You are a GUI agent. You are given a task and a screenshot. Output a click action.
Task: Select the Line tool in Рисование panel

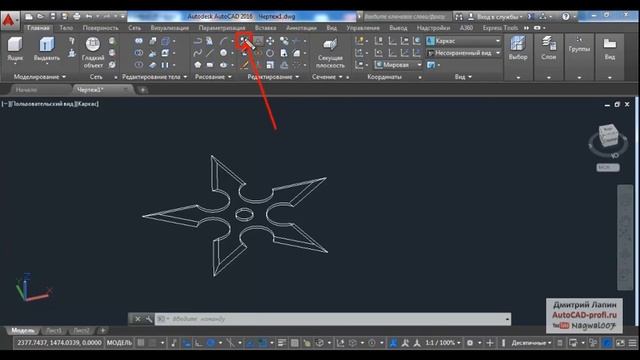(x=210, y=53)
